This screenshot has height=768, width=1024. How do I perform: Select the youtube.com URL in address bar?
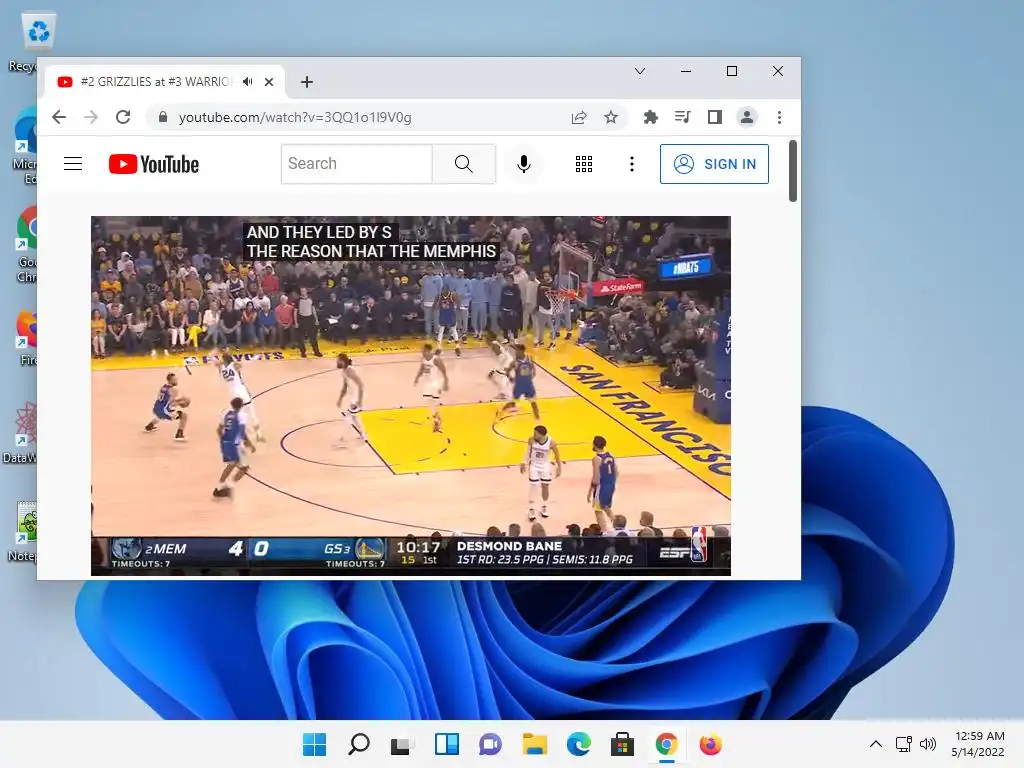pos(295,118)
